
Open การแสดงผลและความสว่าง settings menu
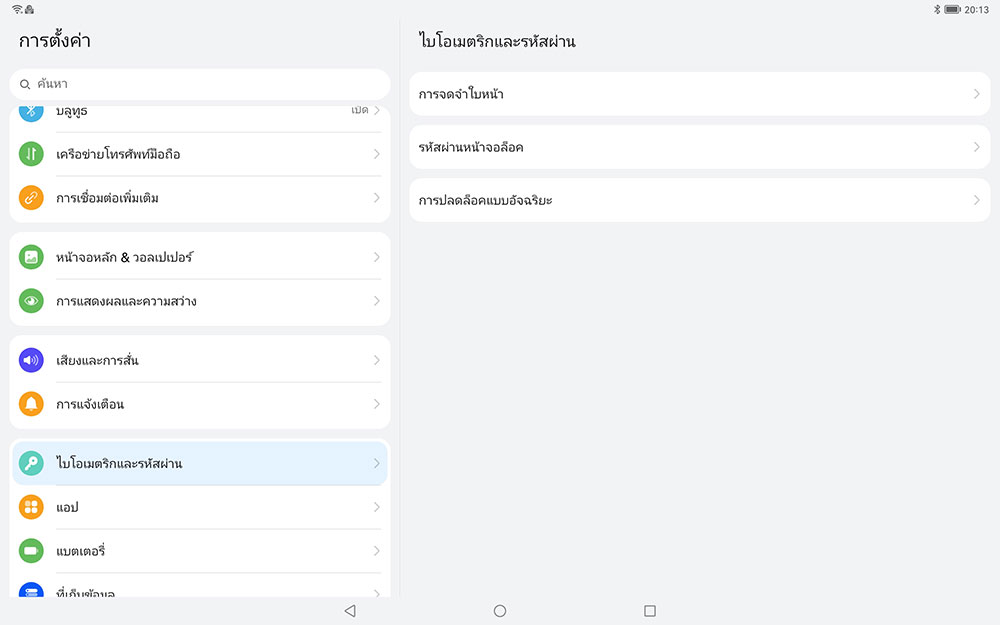(x=200, y=301)
